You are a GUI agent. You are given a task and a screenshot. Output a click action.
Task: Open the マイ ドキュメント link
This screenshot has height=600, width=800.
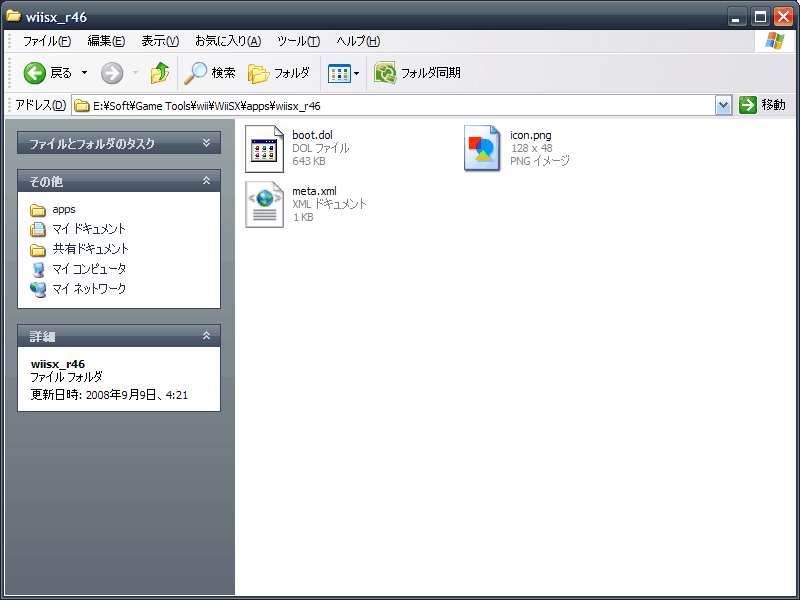click(89, 229)
